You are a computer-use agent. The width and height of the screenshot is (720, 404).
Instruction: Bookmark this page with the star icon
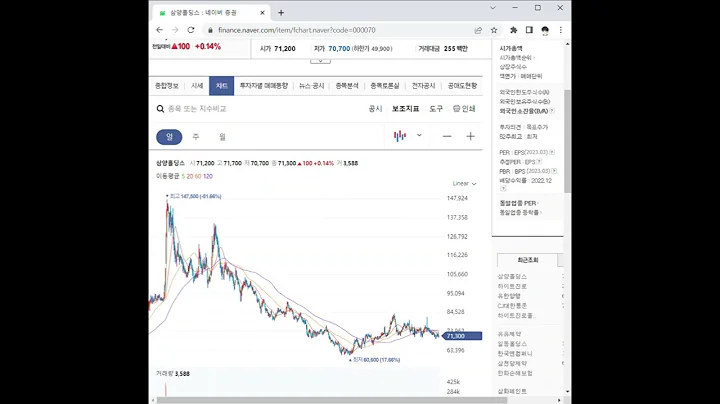(x=494, y=30)
